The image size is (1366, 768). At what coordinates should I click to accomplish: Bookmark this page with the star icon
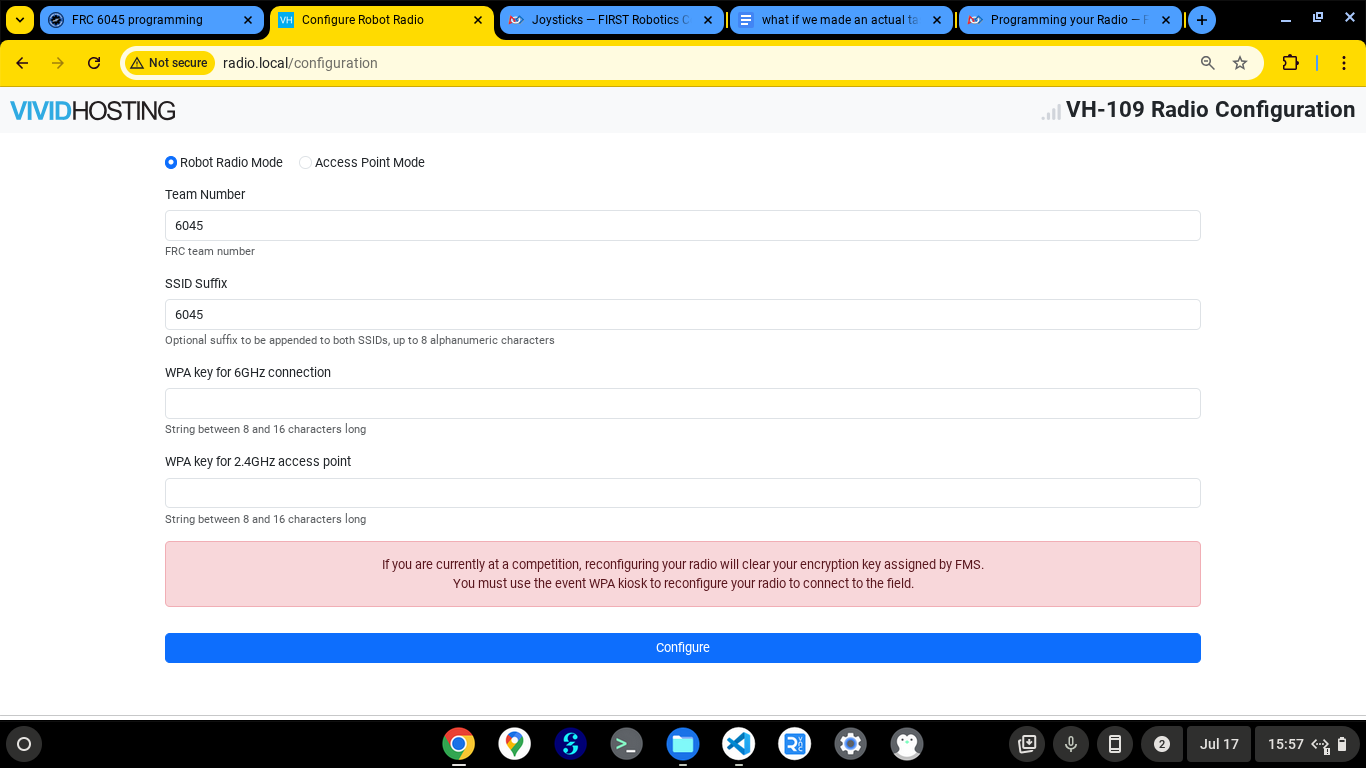point(1240,63)
